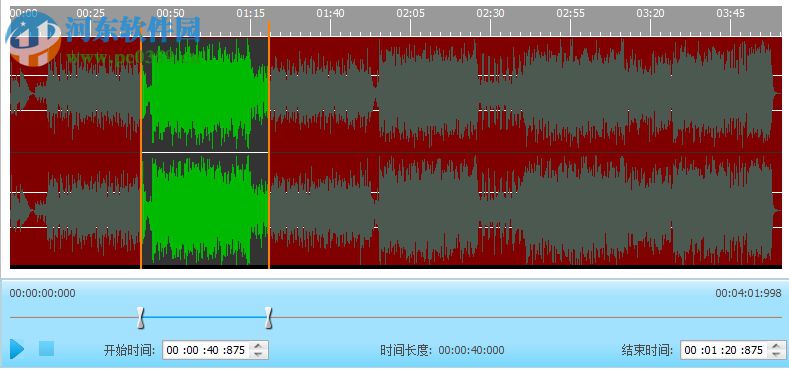Select the right range slider handle
This screenshot has height=376, width=789.
[269, 318]
